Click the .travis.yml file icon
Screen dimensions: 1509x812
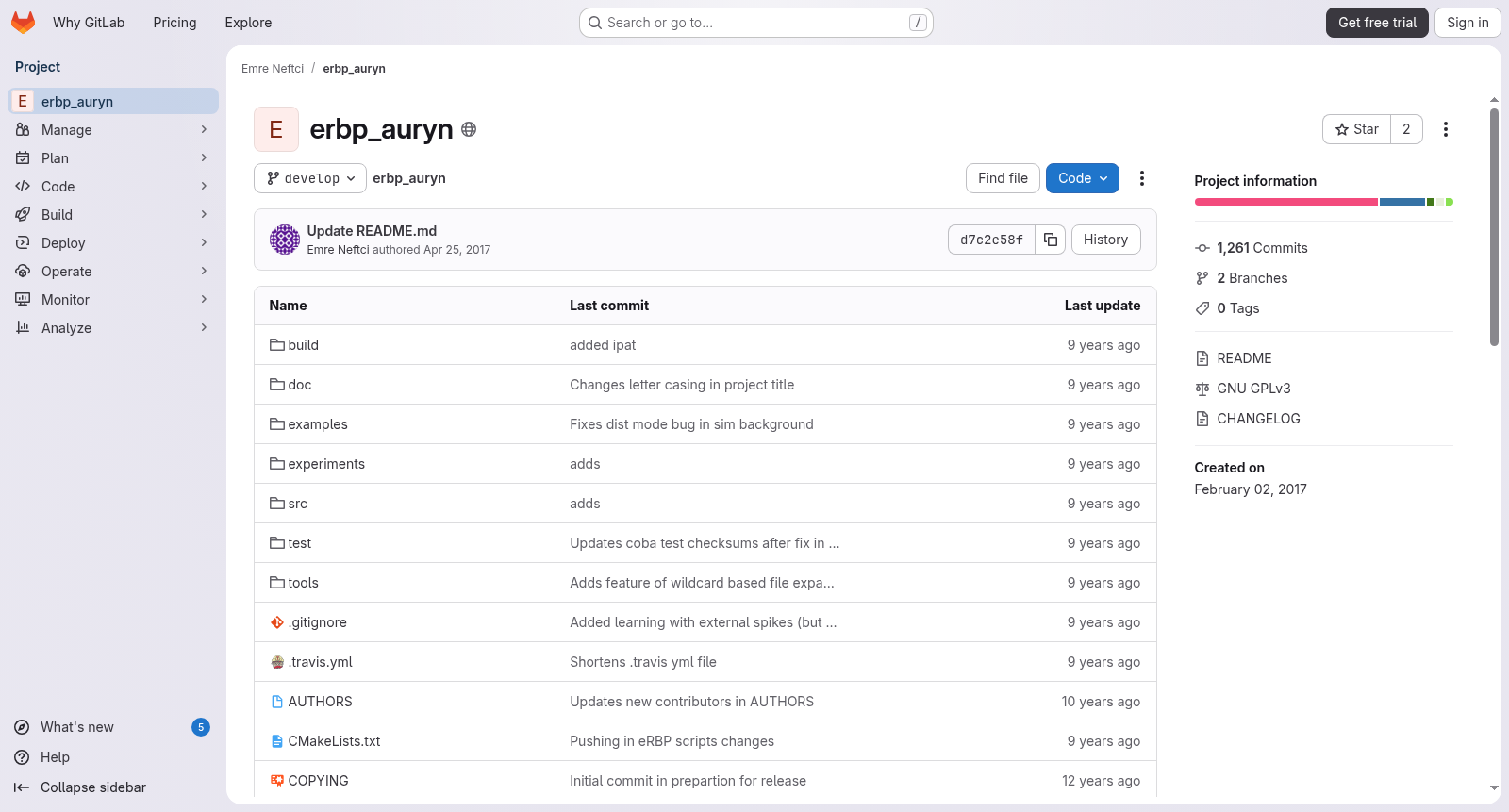point(277,662)
